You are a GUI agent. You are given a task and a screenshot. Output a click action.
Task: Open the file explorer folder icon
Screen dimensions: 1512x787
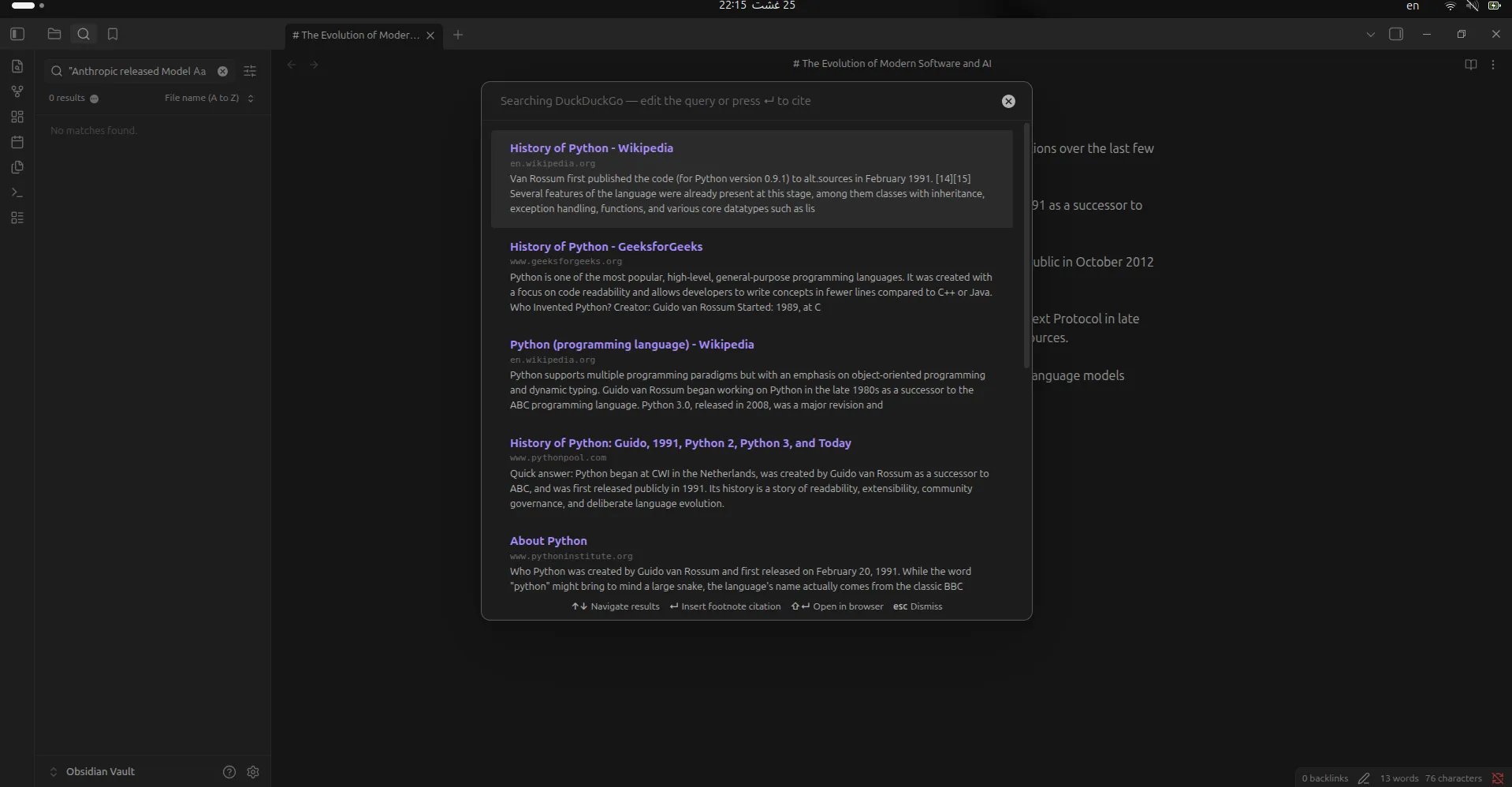coord(54,34)
